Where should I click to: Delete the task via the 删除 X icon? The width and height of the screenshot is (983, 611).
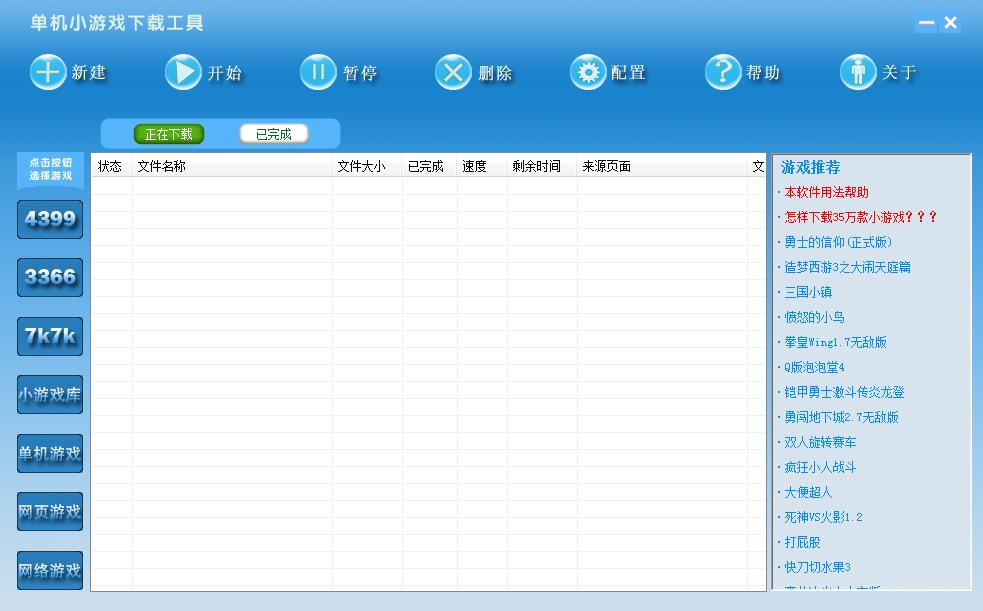tap(453, 72)
